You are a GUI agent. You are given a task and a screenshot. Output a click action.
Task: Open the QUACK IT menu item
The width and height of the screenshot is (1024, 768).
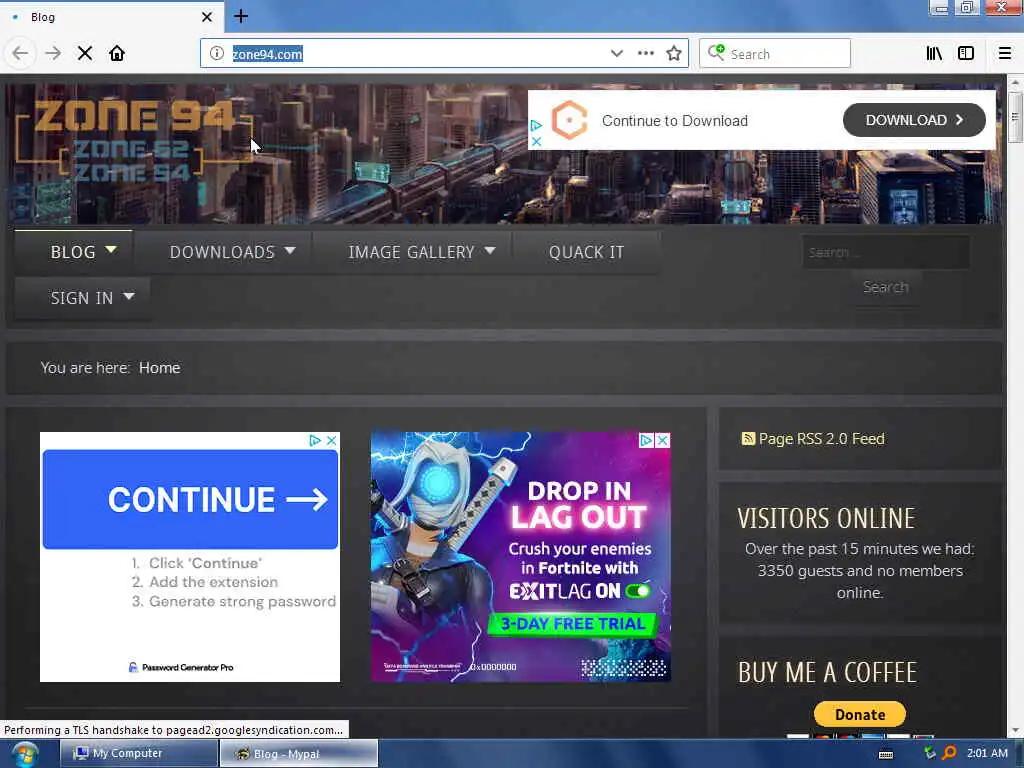pos(586,252)
